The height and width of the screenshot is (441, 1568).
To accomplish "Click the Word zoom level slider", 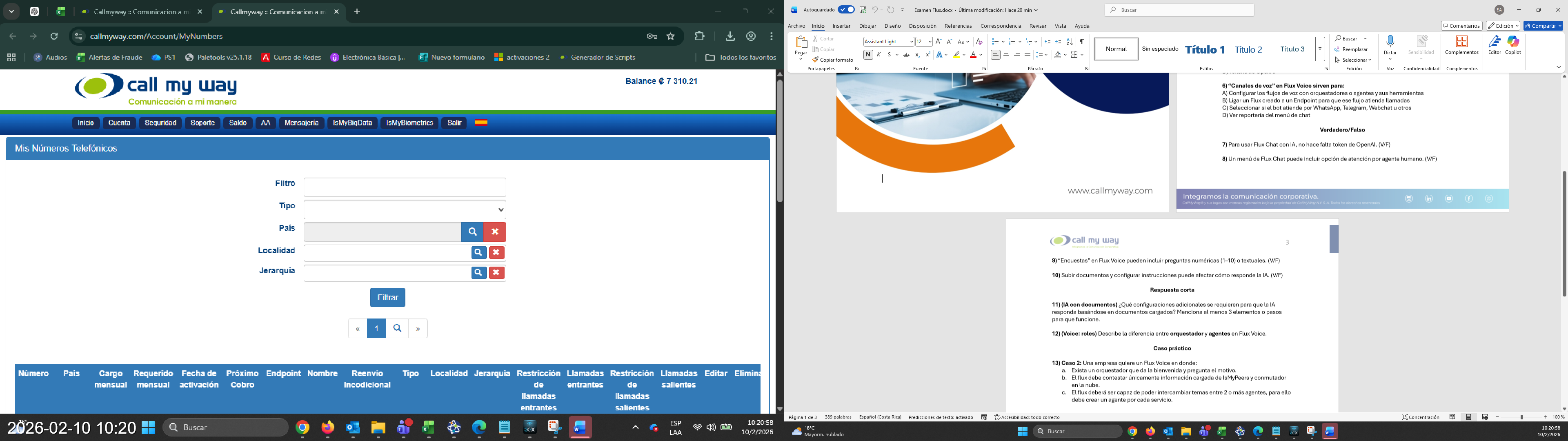I will 1521,417.
